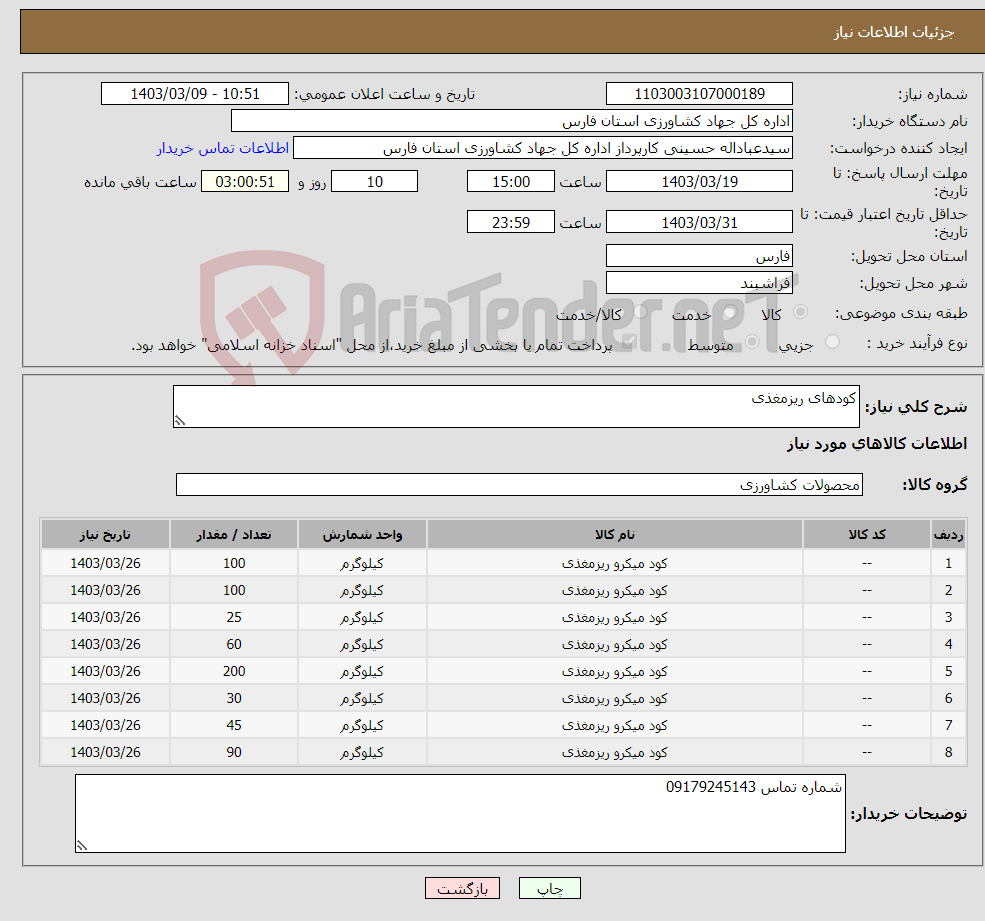Click the row number 7 cell
Viewport: 985px width, 921px height.
[948, 725]
